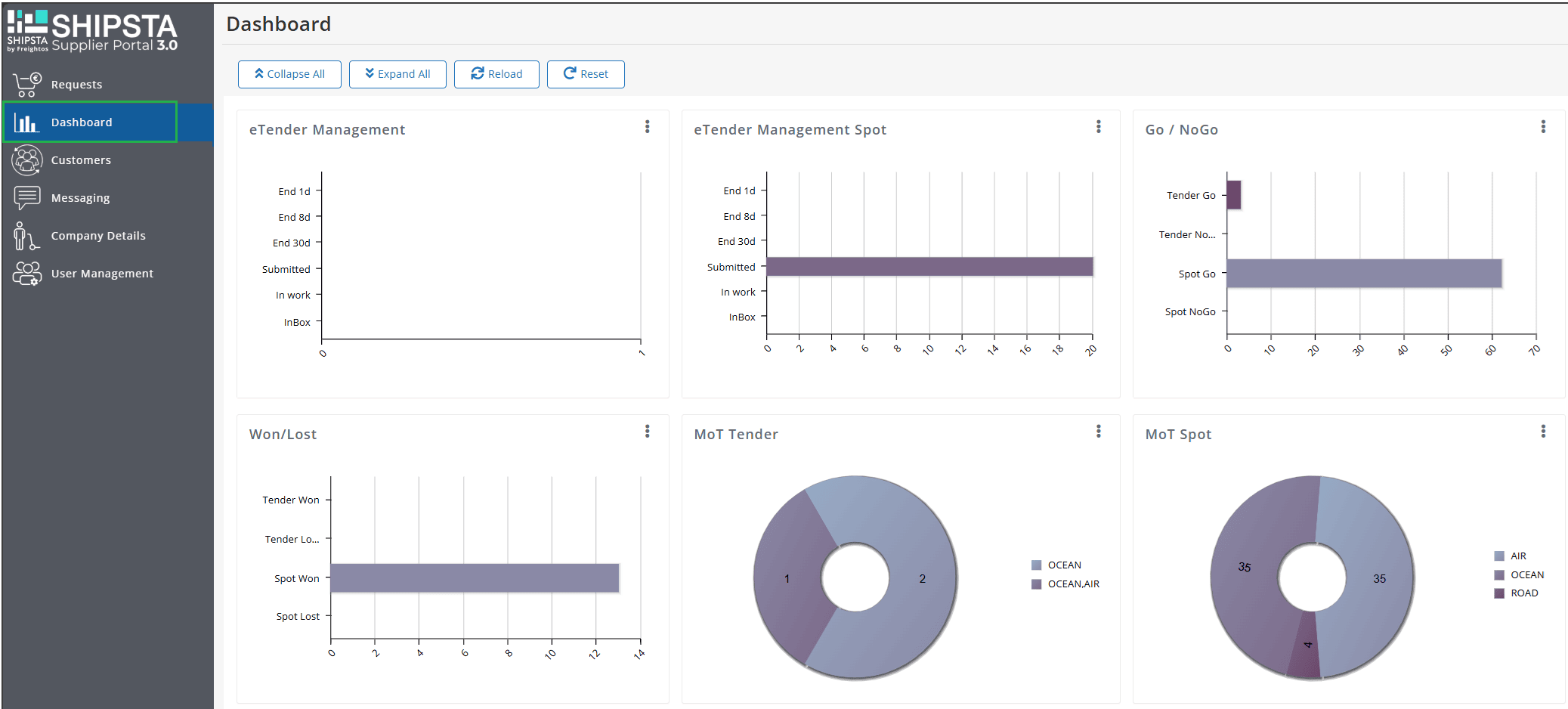This screenshot has width=1568, height=709.
Task: Click the Dashboard bar chart icon
Action: coord(26,122)
